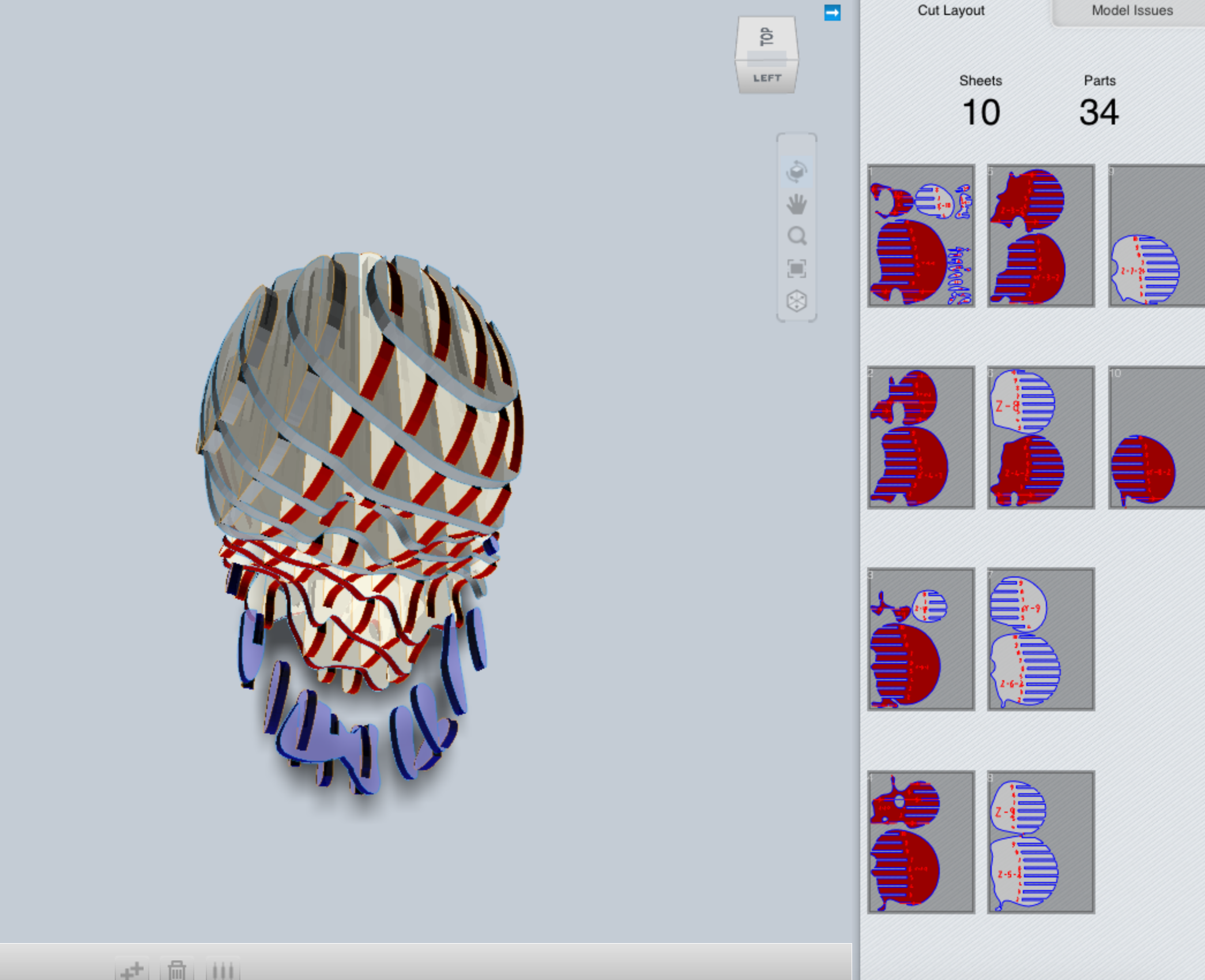Click the Fit to view icon
The image size is (1205, 980).
(796, 268)
